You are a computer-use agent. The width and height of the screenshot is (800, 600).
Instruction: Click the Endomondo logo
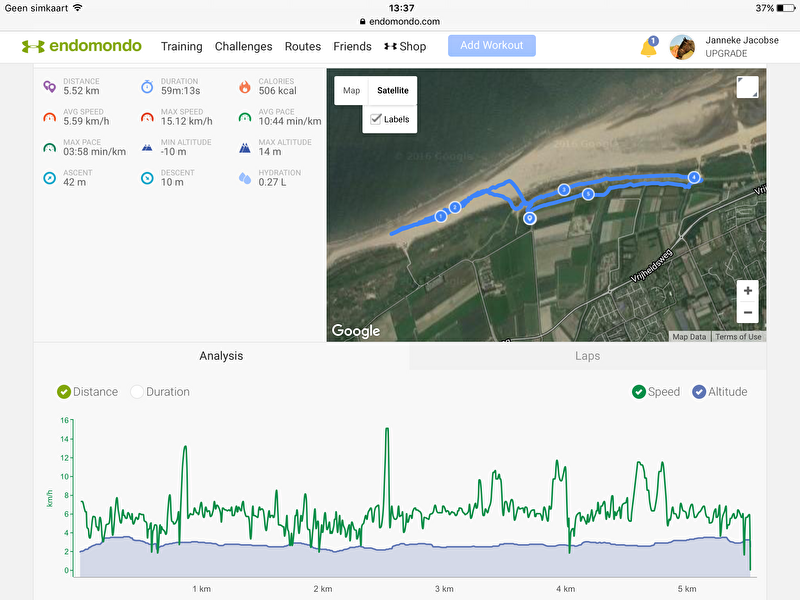click(82, 46)
